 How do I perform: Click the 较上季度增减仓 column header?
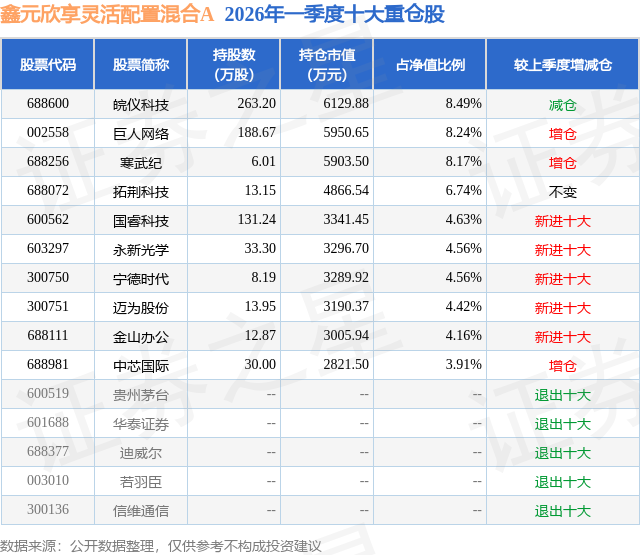(562, 64)
